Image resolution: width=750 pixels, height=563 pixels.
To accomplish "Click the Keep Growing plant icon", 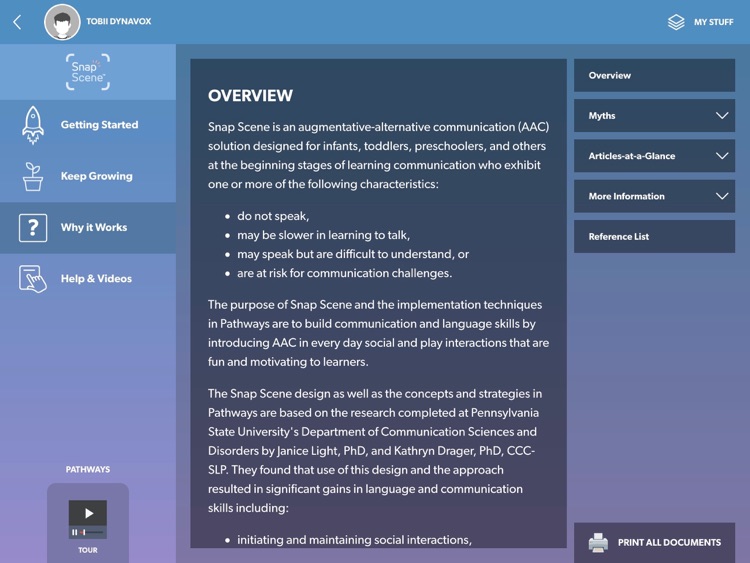I will pos(33,177).
